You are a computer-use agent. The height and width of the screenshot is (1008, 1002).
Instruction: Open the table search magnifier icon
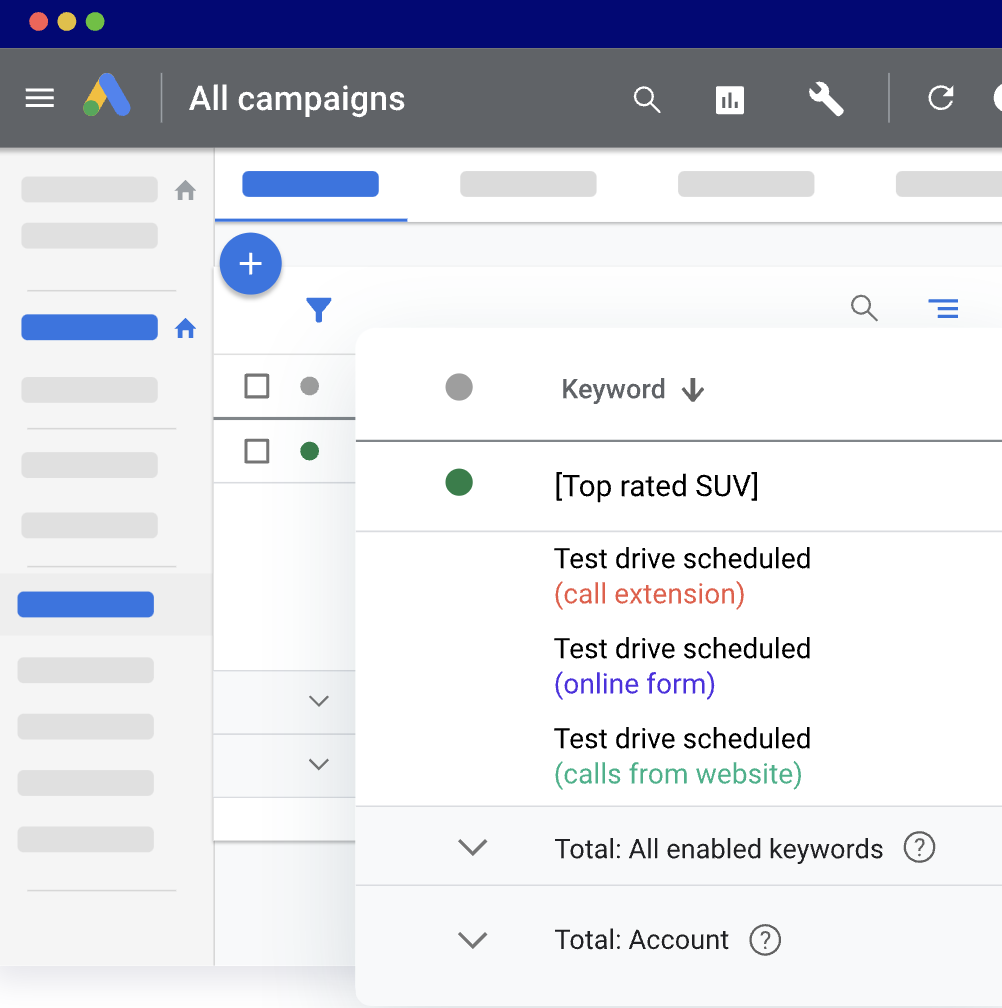coord(863,309)
